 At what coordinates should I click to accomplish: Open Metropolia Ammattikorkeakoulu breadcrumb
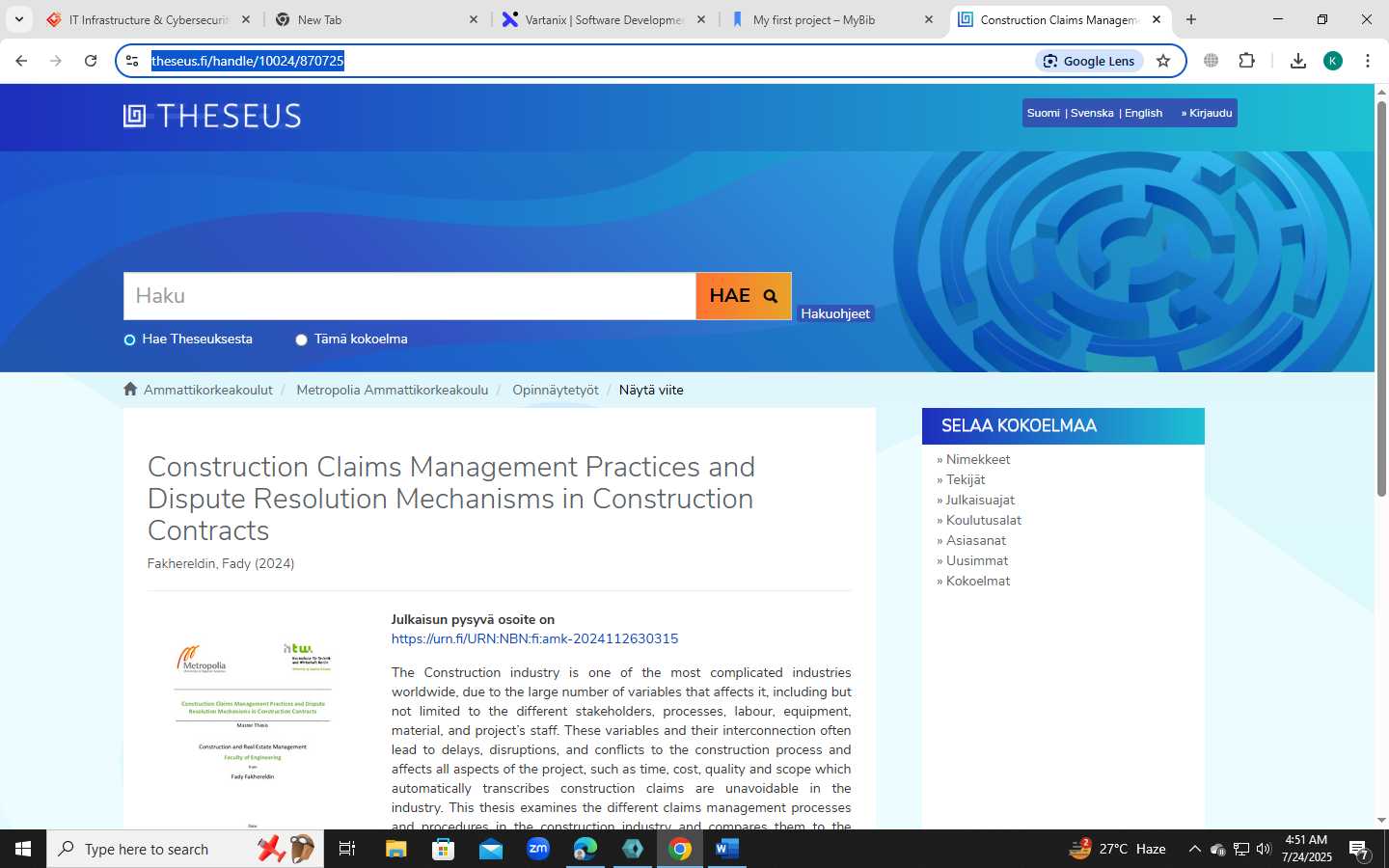(393, 390)
